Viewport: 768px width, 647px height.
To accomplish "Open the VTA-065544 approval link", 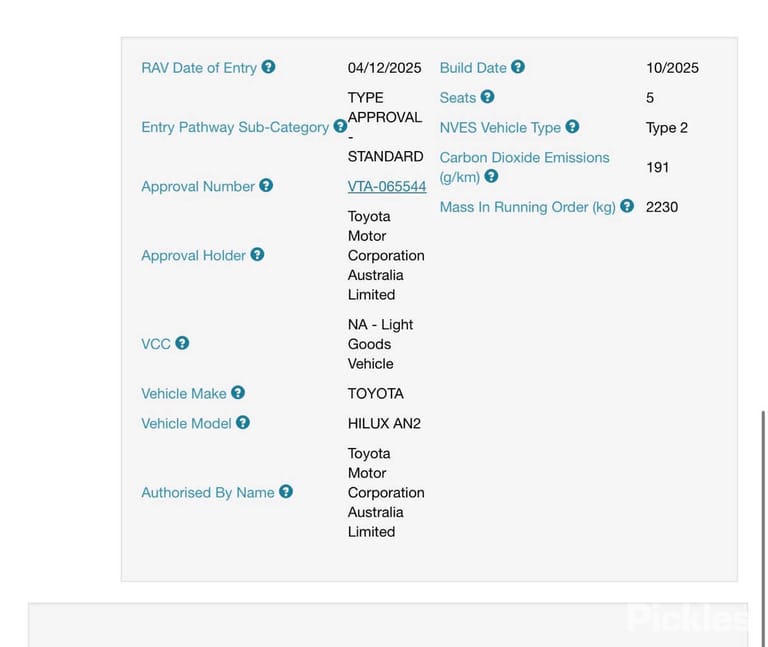I will tap(387, 186).
